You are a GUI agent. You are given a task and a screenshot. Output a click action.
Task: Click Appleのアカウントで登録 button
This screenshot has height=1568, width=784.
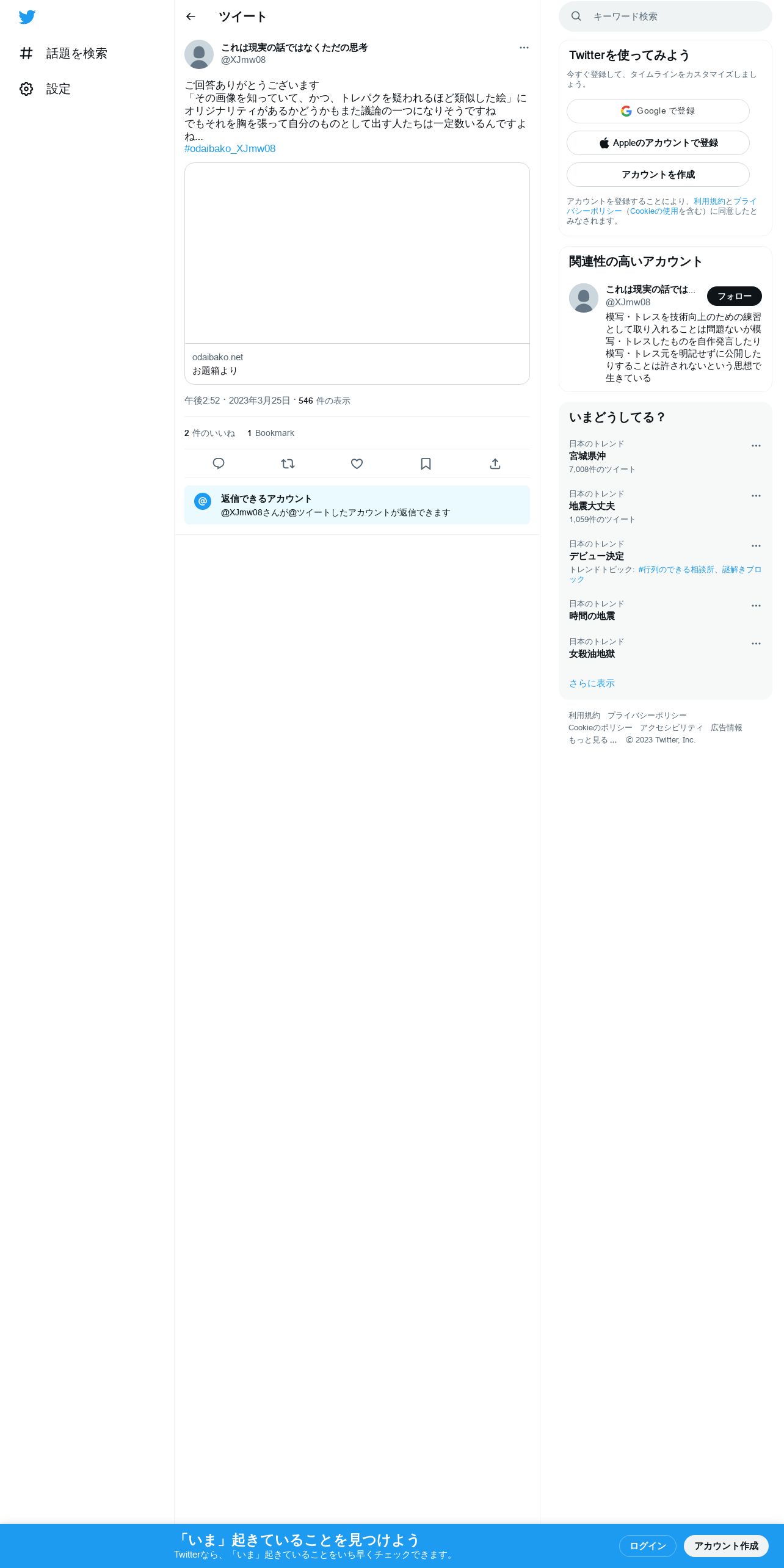658,143
